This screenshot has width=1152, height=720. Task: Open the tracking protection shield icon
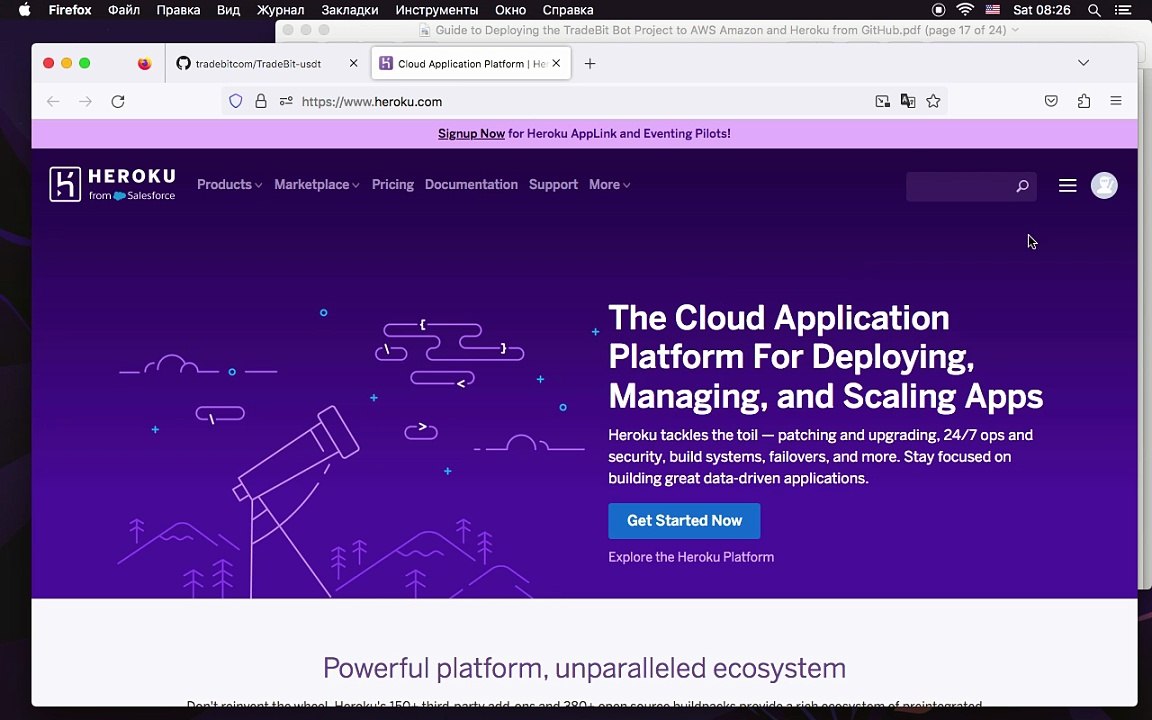pos(236,101)
